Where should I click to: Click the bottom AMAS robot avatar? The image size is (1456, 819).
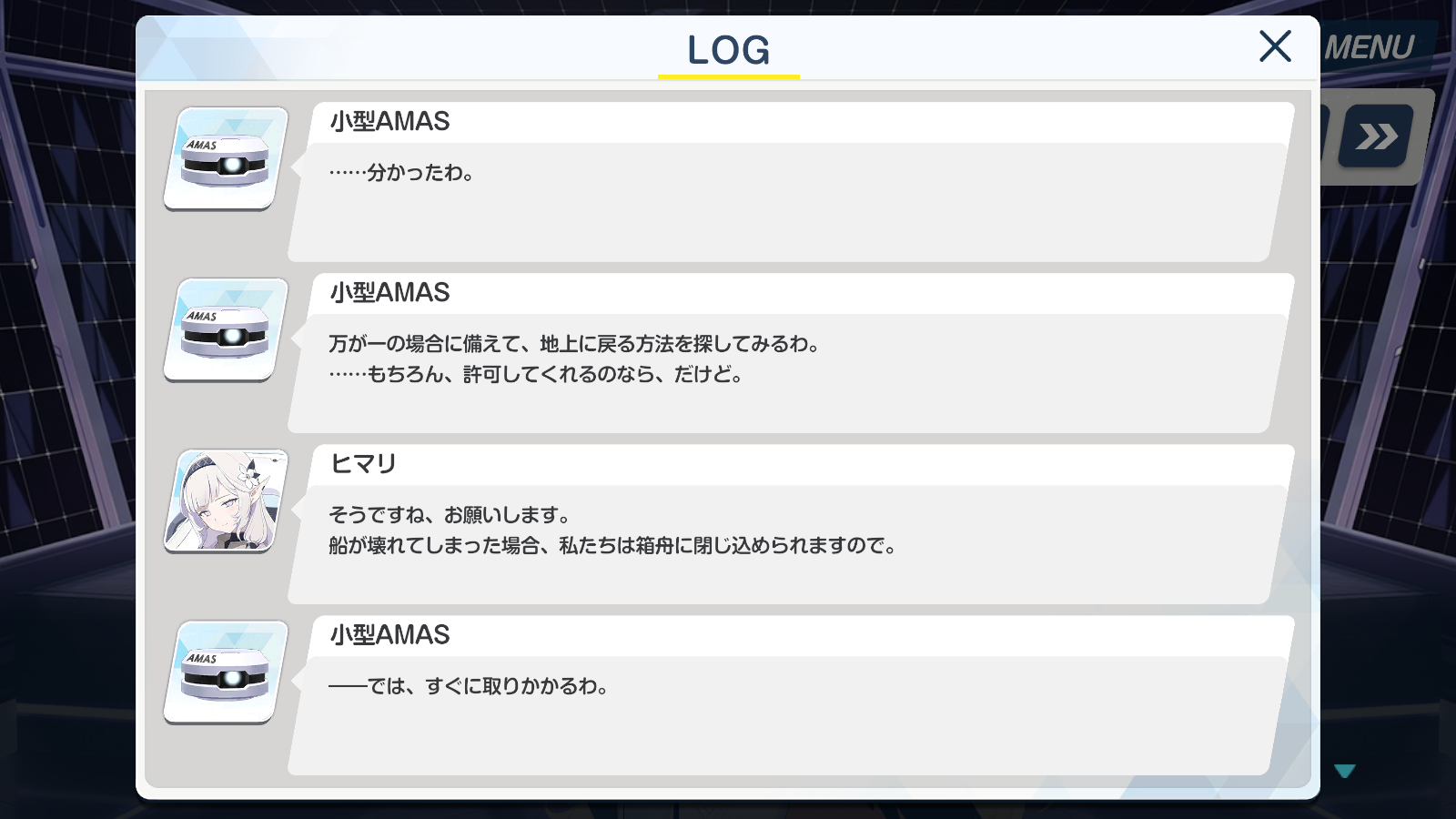pyautogui.click(x=227, y=672)
